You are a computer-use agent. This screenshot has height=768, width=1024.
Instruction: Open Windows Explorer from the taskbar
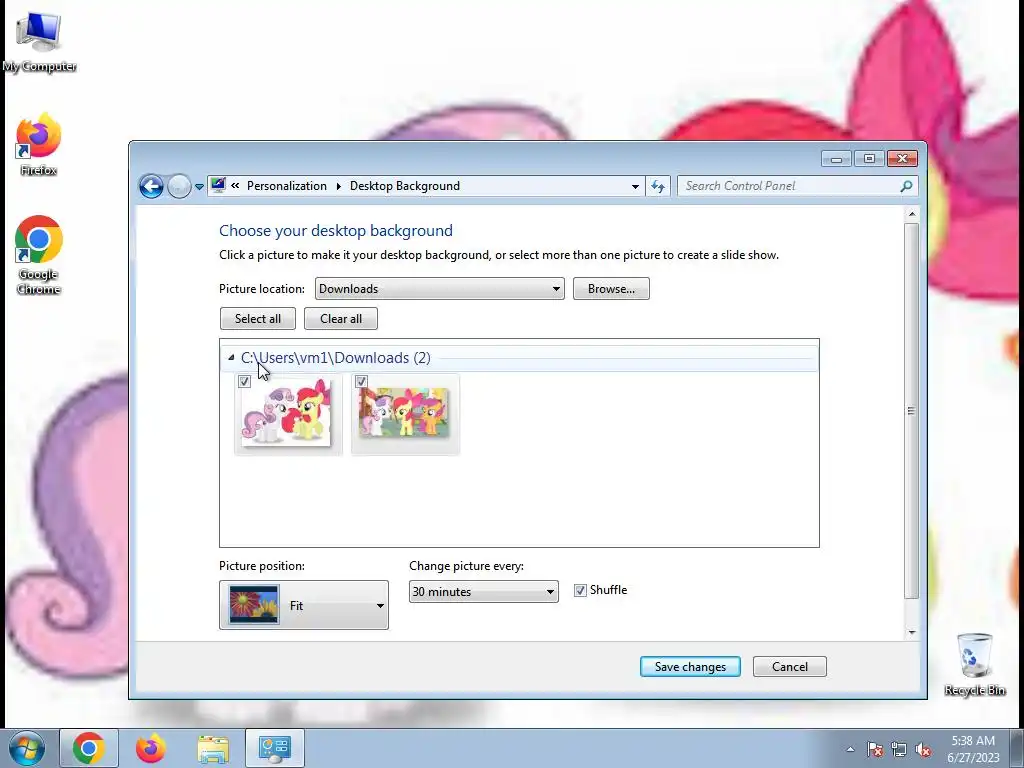click(x=213, y=748)
